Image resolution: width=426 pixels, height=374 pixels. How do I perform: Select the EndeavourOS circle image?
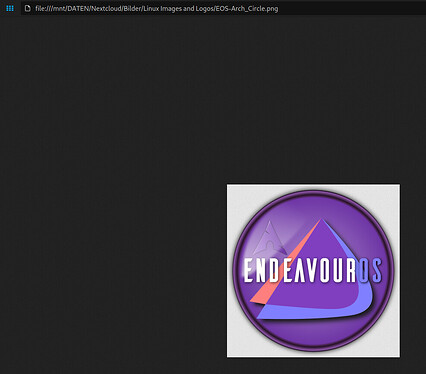[313, 271]
